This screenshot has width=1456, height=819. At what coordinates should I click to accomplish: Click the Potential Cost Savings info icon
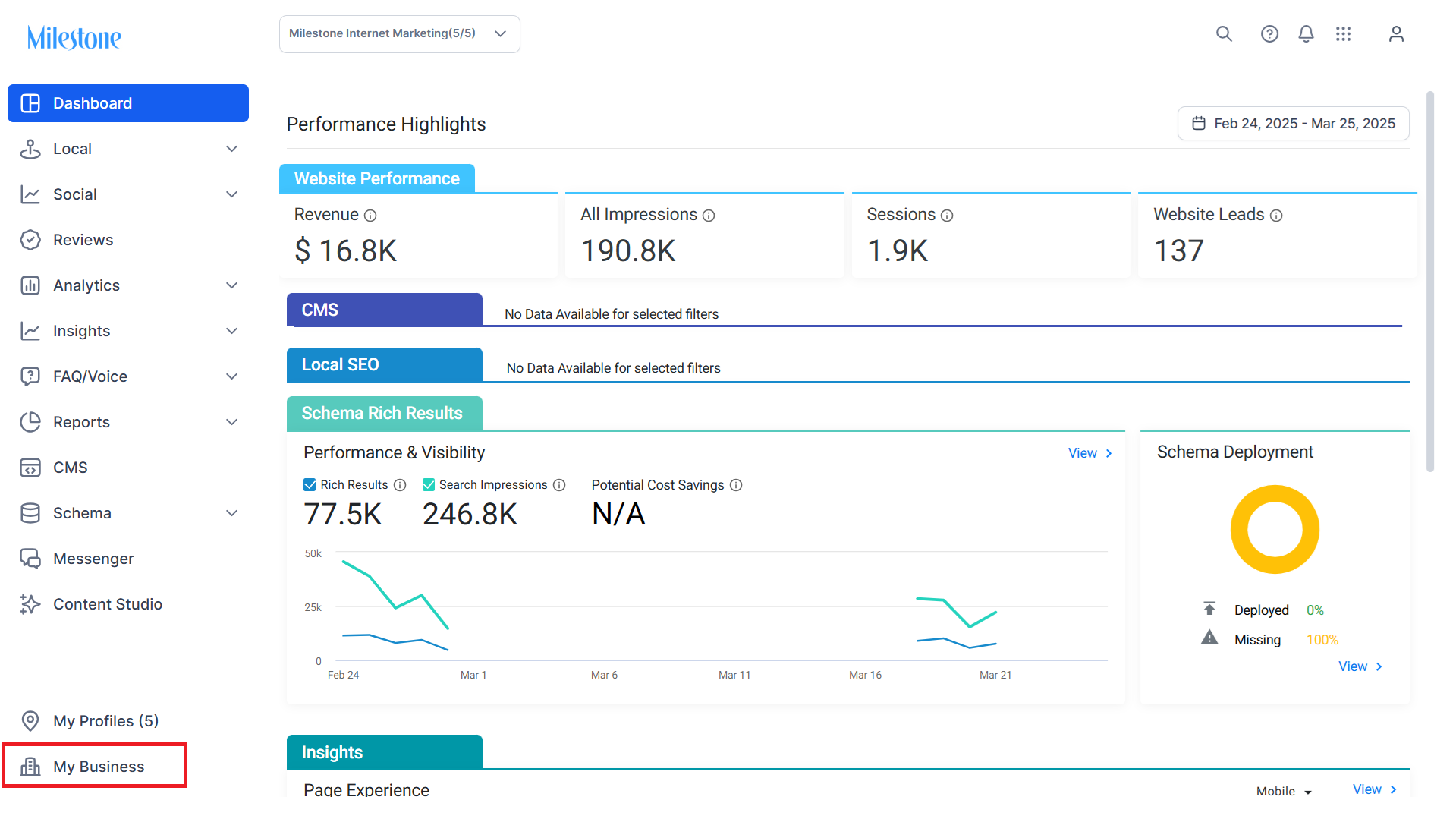tap(736, 485)
